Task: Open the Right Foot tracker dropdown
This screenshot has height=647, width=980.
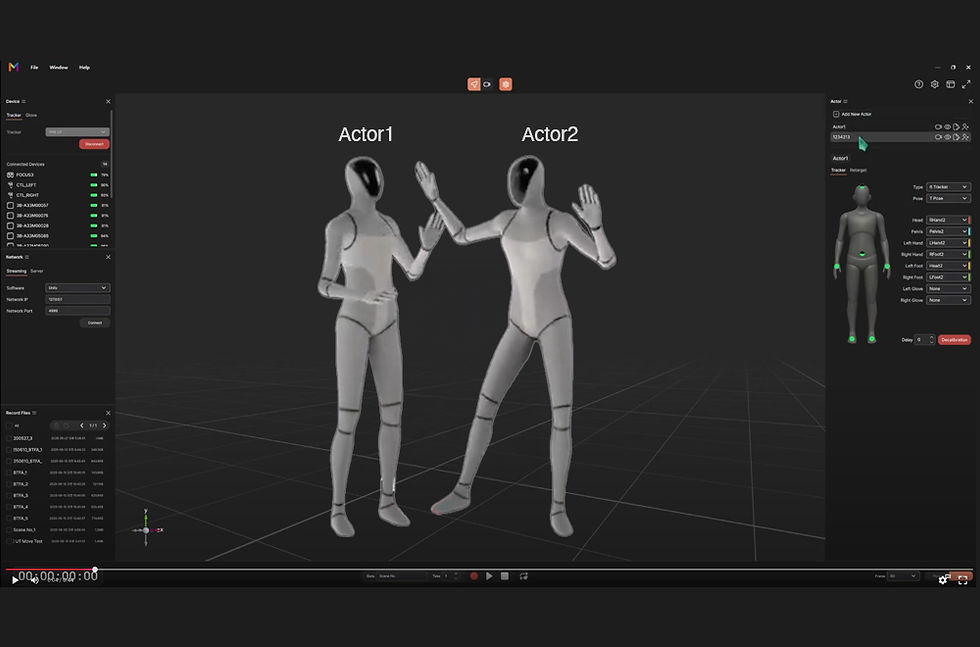Action: tap(947, 277)
